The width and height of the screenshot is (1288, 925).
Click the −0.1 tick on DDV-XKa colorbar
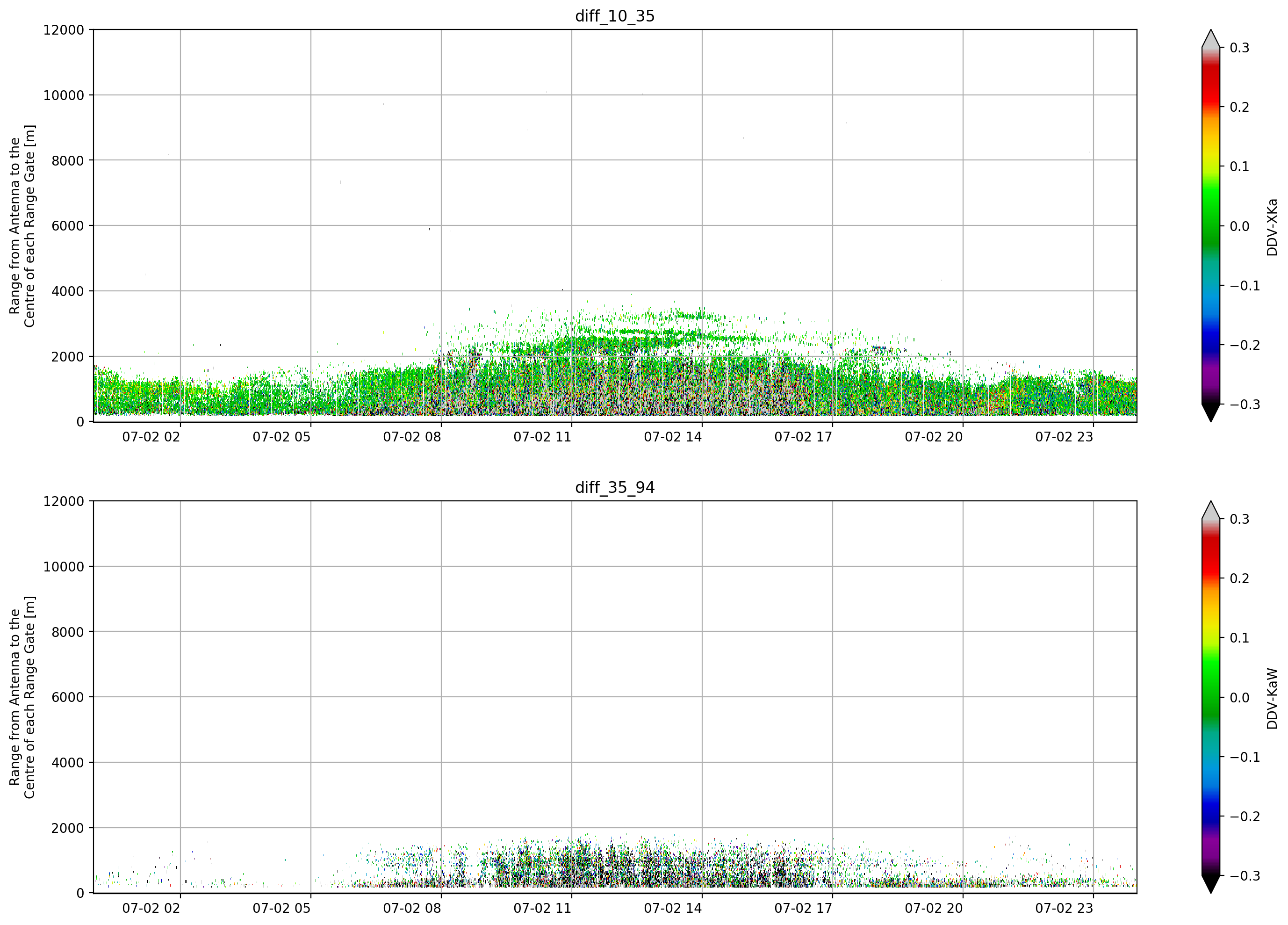[1245, 286]
